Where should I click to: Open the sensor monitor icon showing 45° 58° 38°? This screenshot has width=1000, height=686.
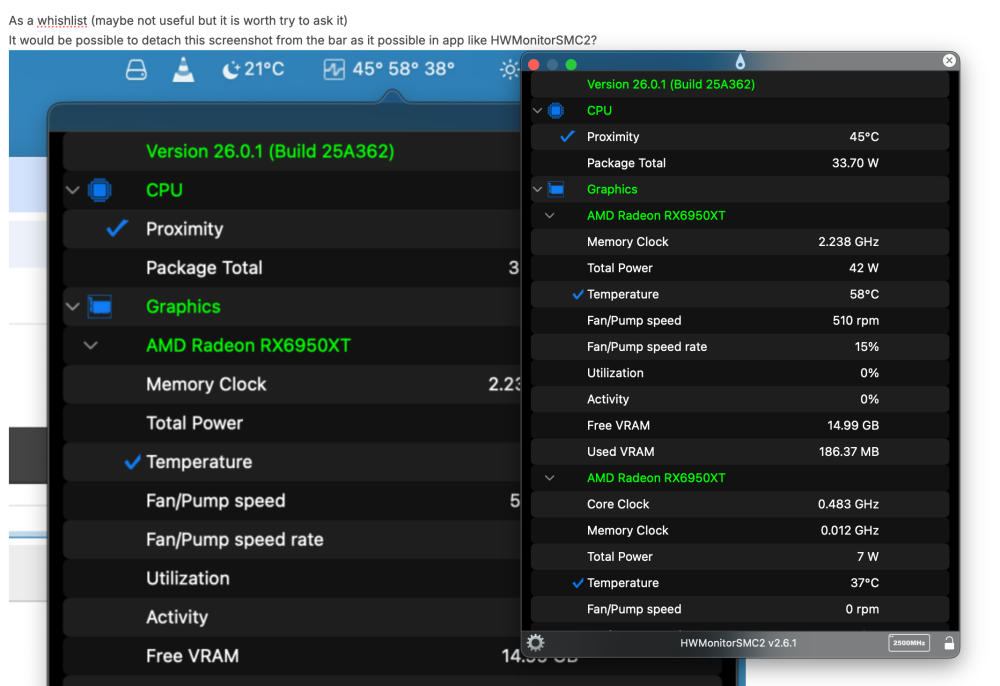tap(388, 69)
